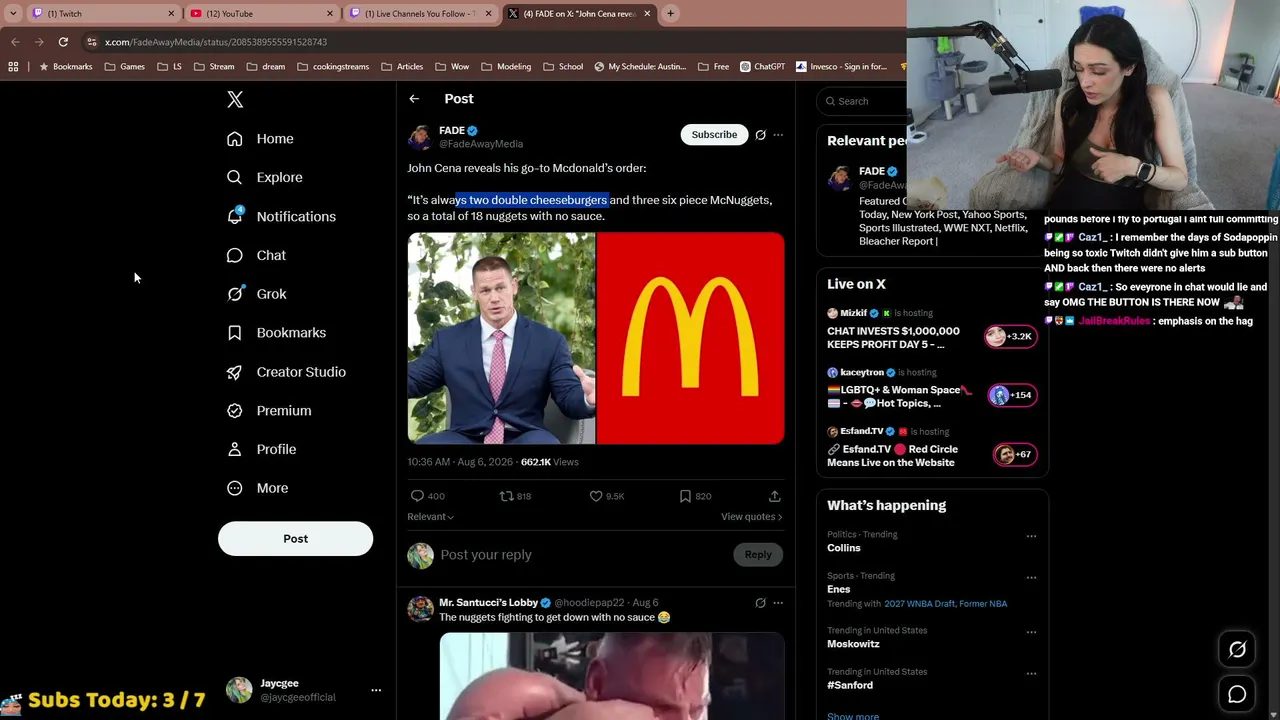Open the Games bookmarks folder

click(125, 67)
